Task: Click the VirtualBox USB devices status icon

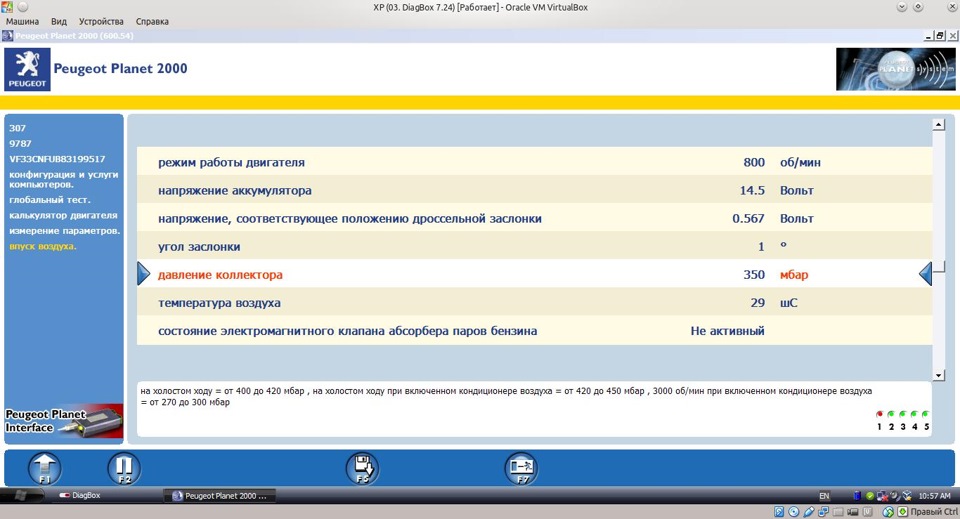Action: [x=809, y=512]
